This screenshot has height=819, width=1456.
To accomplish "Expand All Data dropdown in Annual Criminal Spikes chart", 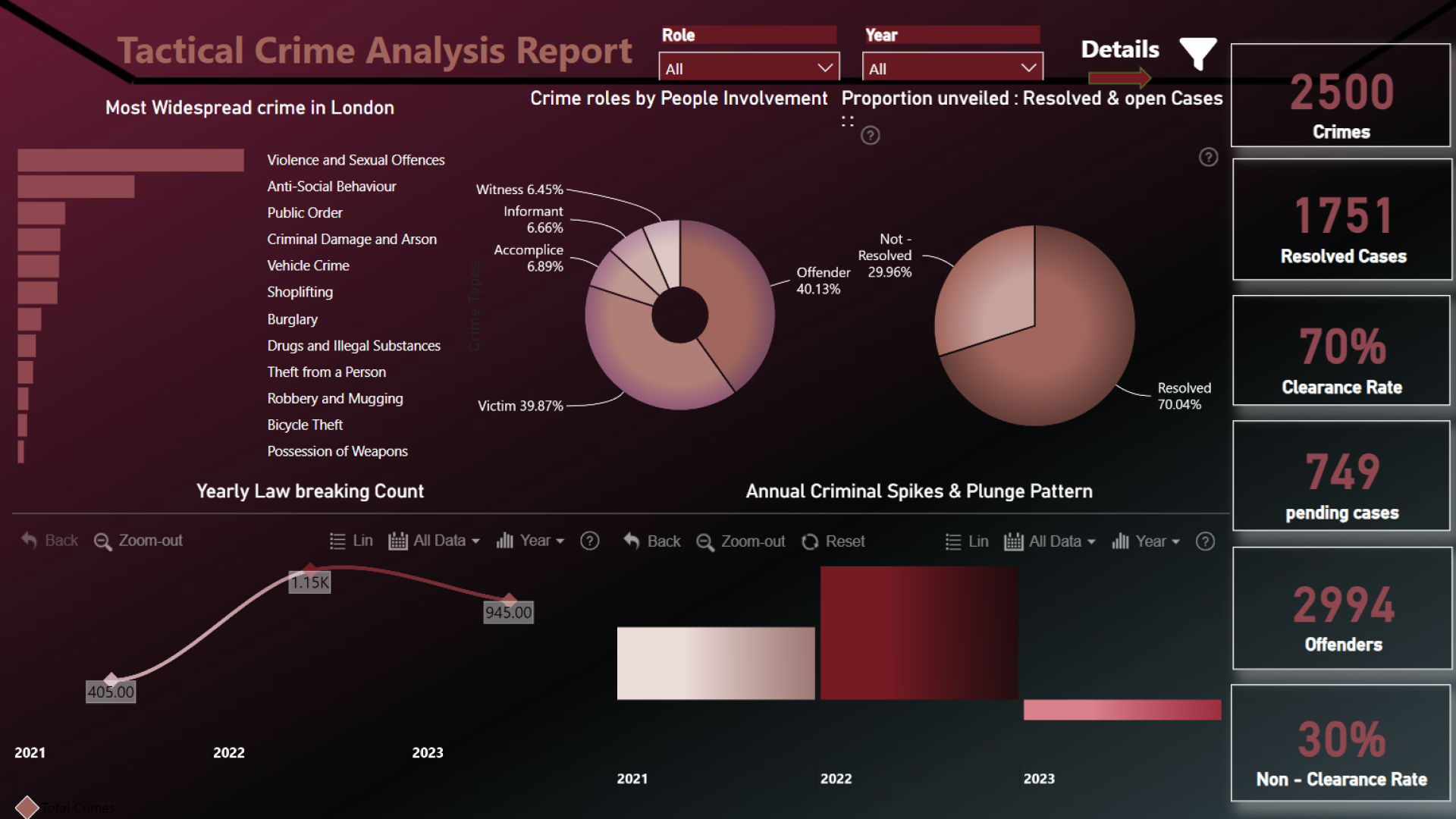I will click(1050, 541).
